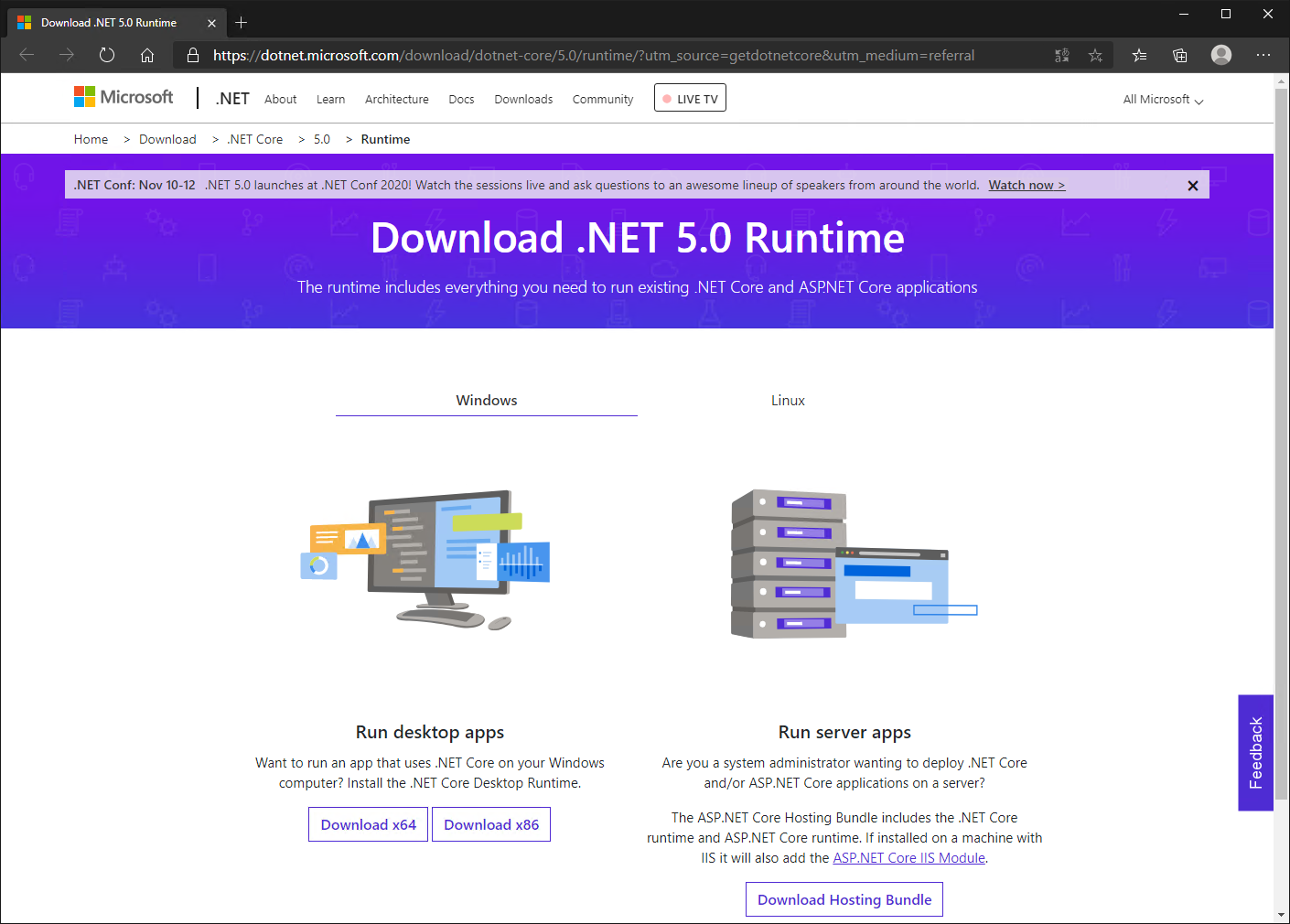Open the Architecture menu item
The width and height of the screenshot is (1290, 924).
click(x=397, y=99)
